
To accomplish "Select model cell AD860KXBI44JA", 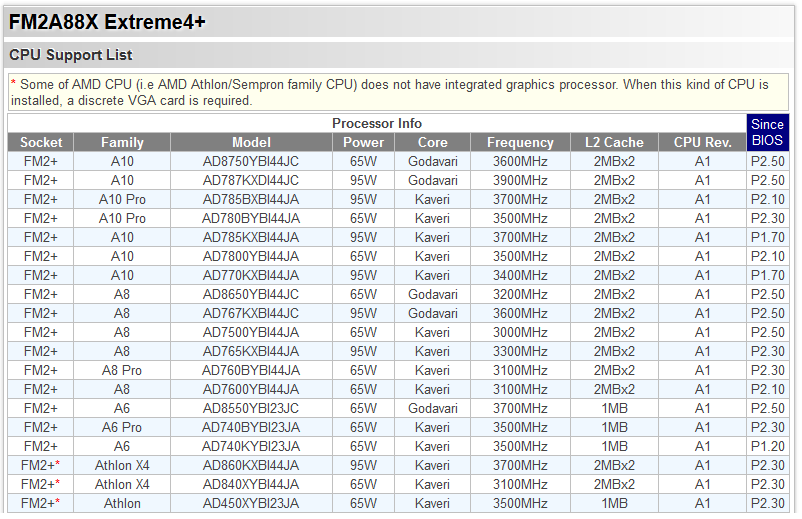I will 251,465.
